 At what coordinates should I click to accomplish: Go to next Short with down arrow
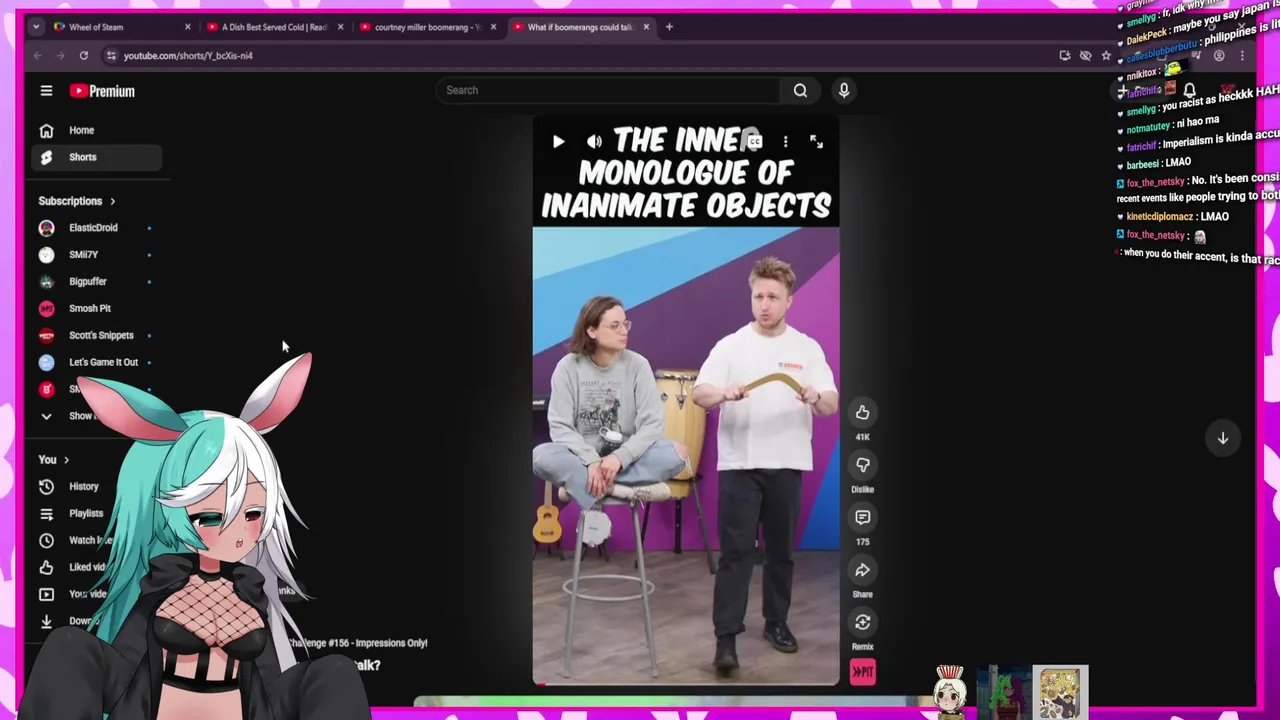click(1222, 438)
